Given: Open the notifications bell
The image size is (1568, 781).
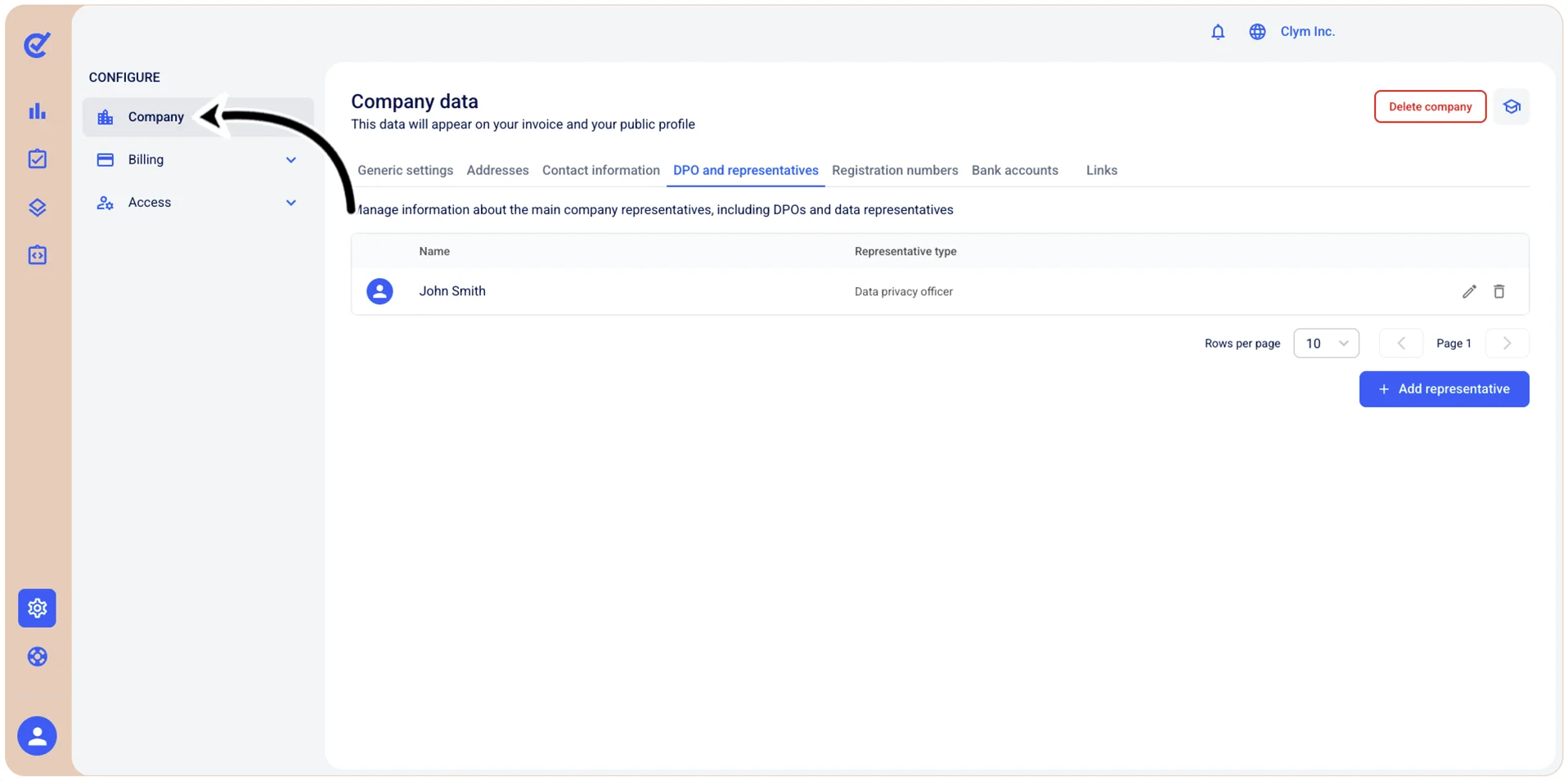Looking at the screenshot, I should tap(1217, 32).
